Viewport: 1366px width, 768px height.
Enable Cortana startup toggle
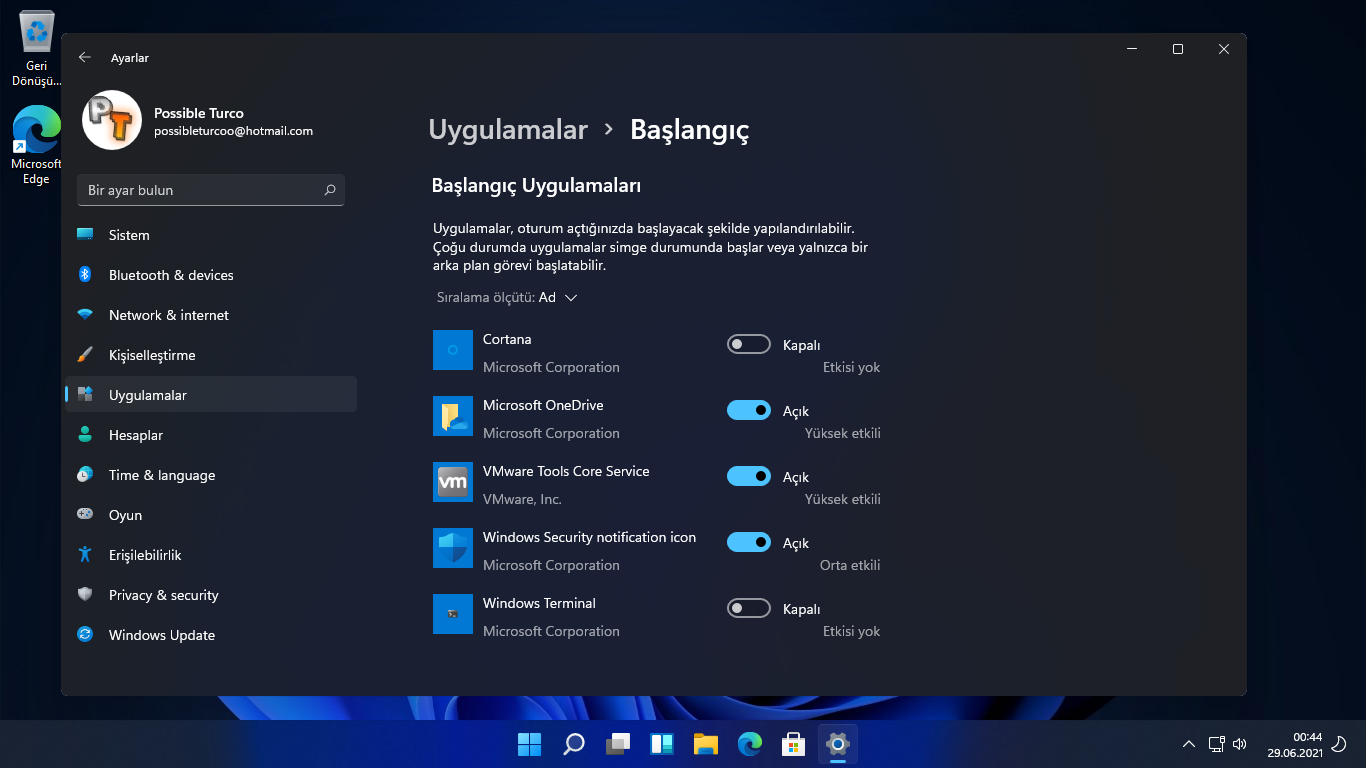[749, 344]
